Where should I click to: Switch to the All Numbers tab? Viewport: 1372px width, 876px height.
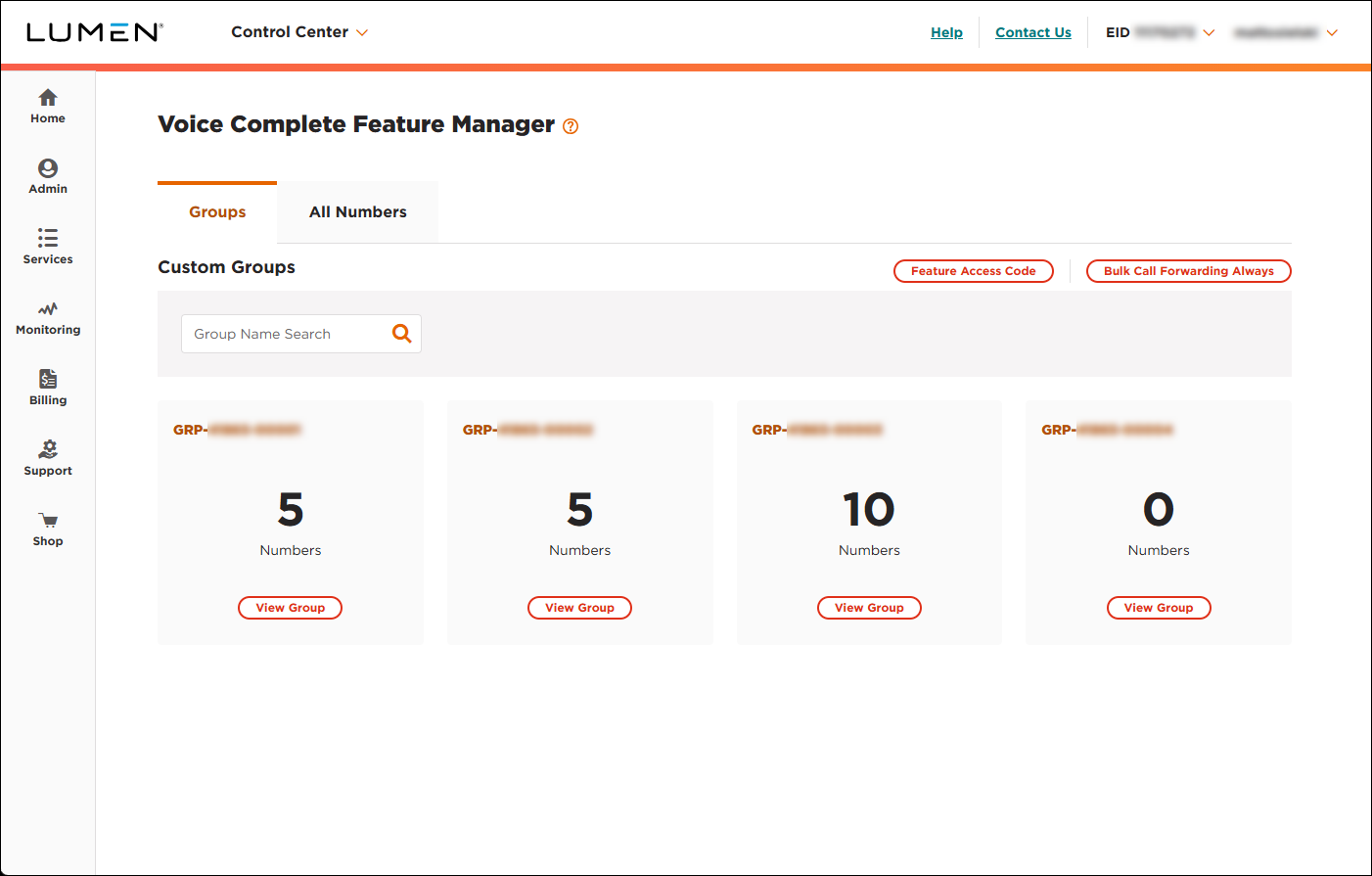[x=357, y=211]
